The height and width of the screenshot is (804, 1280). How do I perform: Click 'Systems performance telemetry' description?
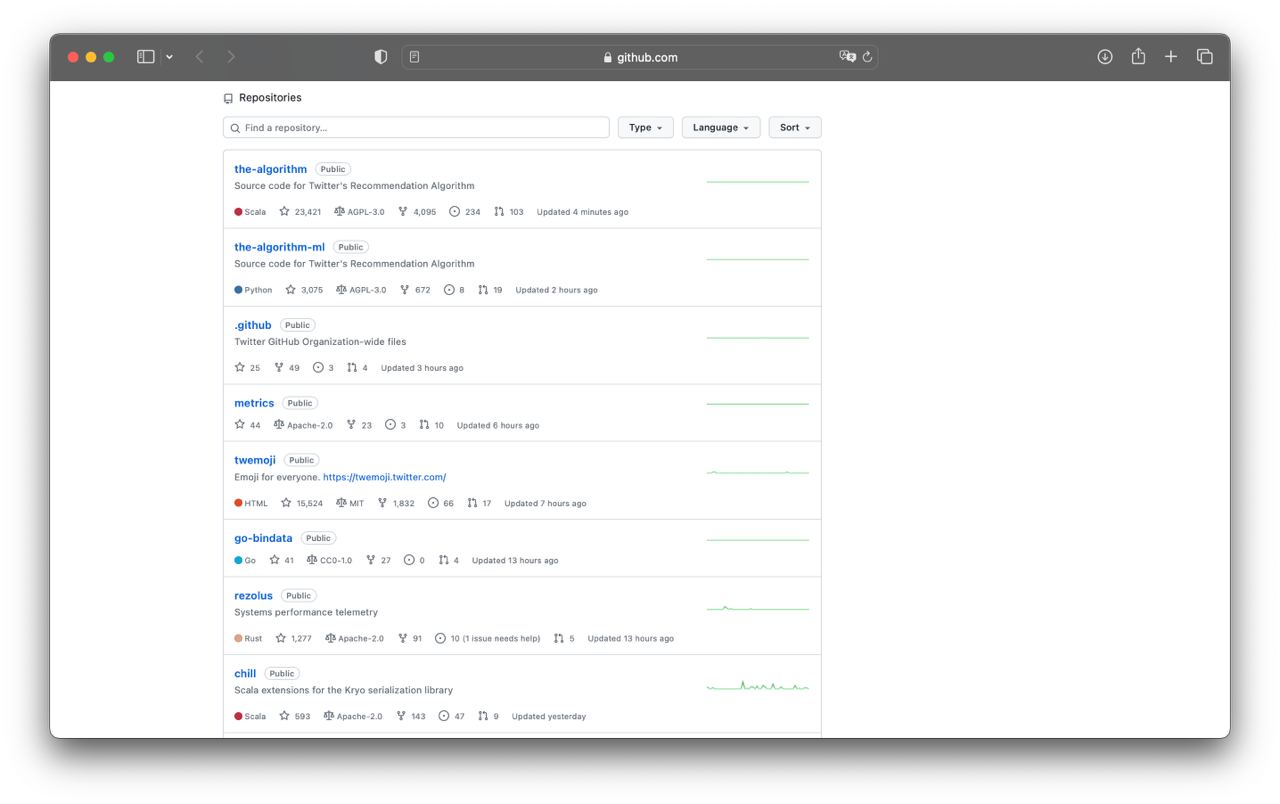click(306, 612)
